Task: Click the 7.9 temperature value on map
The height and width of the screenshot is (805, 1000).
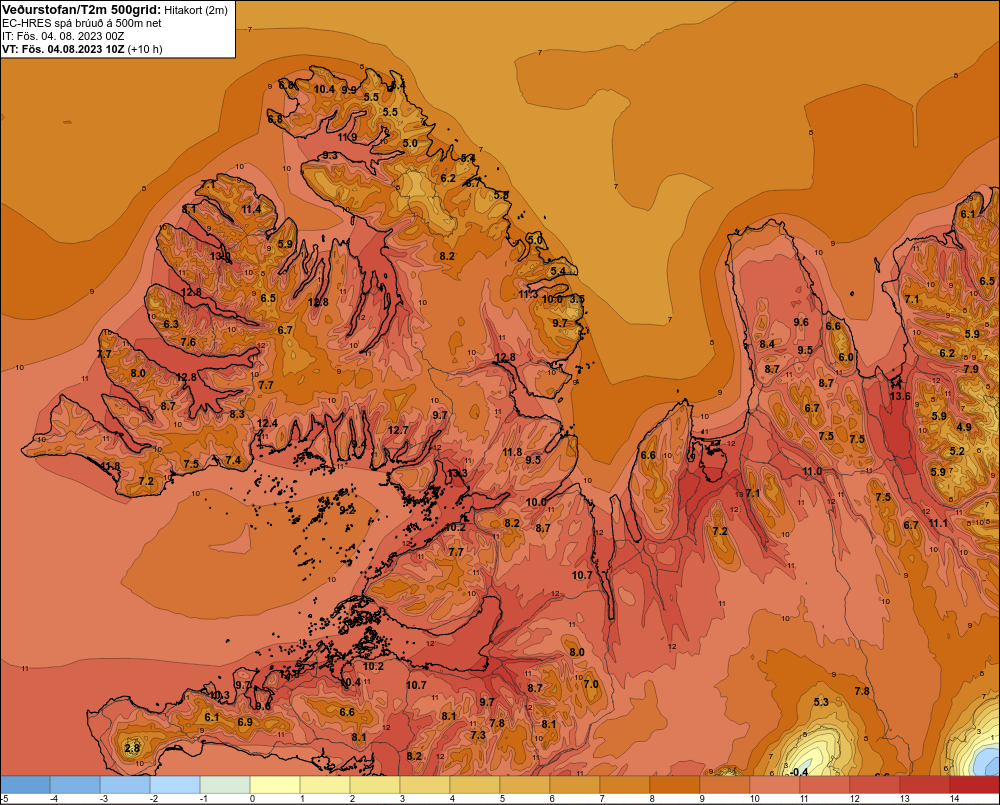Action: pyautogui.click(x=971, y=369)
